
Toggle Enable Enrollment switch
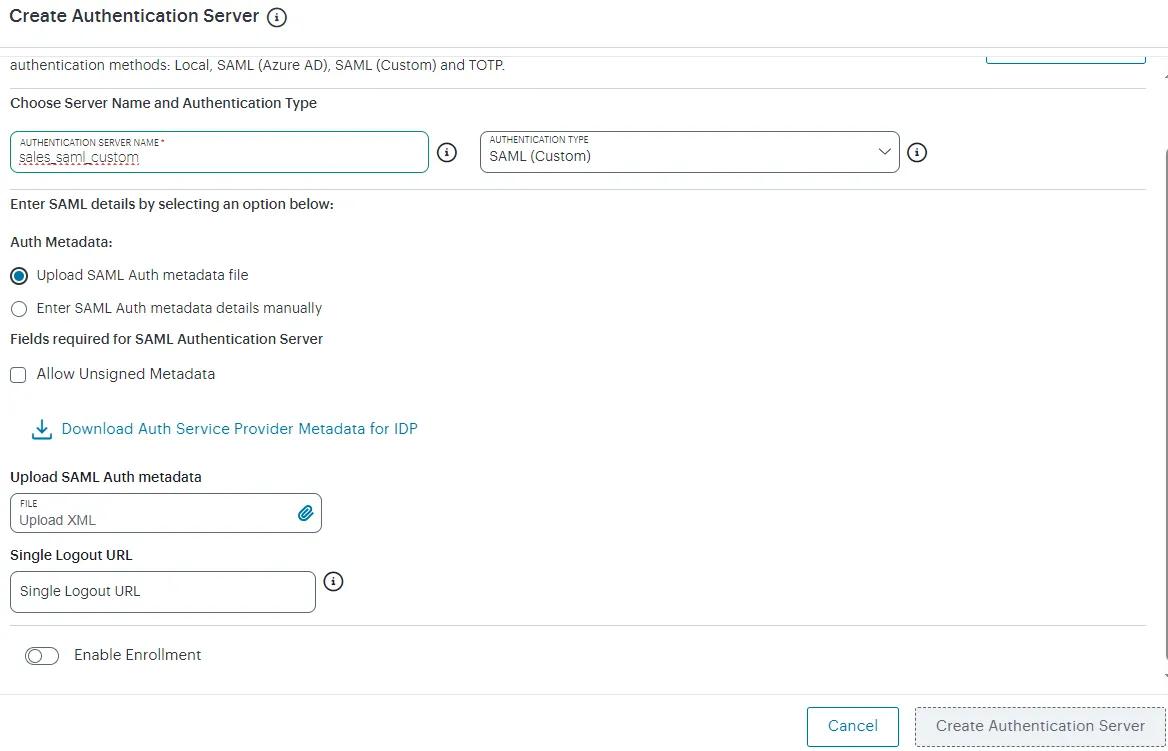pyautogui.click(x=42, y=656)
